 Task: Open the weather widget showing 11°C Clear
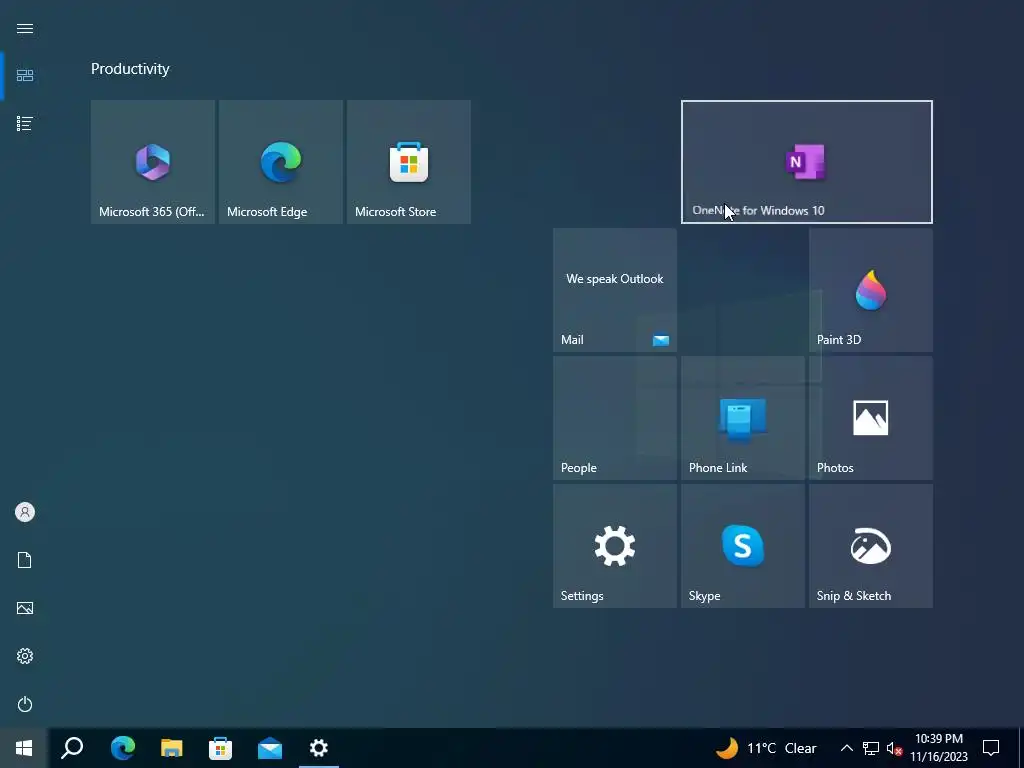point(765,748)
